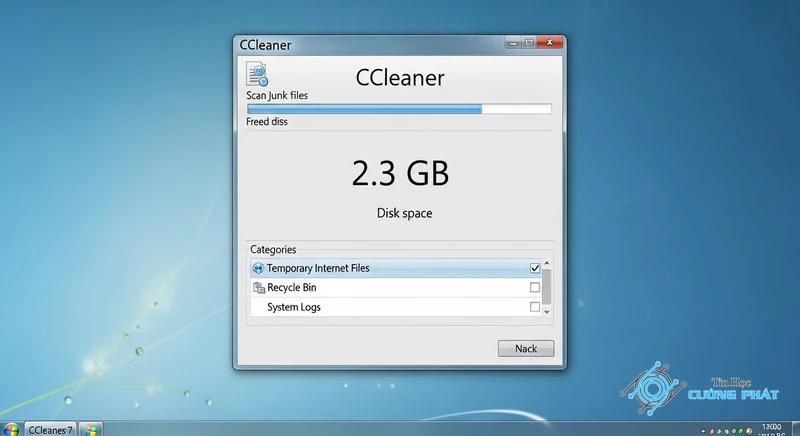Open the CCleaner taskbar button

[x=50, y=430]
